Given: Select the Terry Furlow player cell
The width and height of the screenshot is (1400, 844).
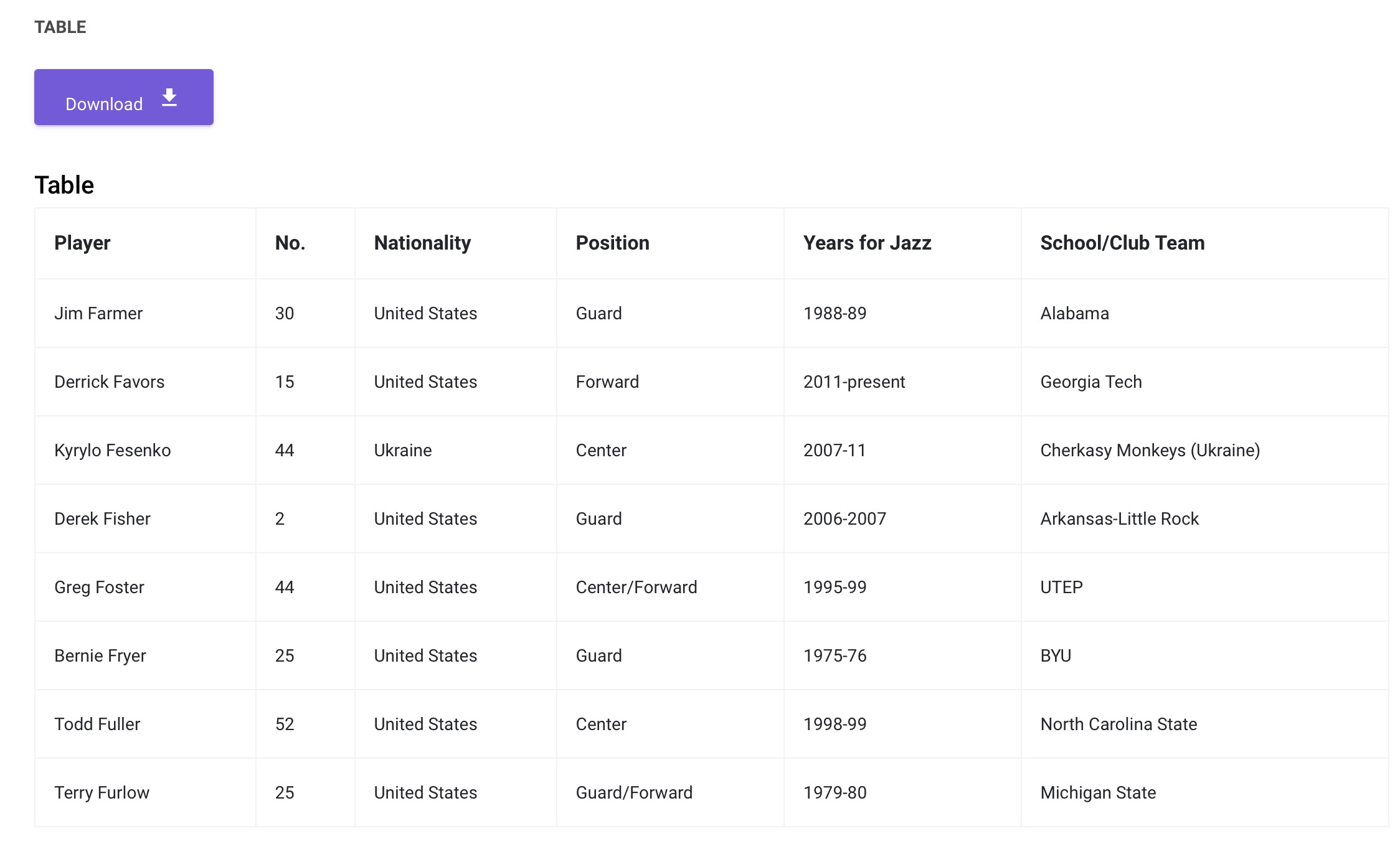Looking at the screenshot, I should (145, 792).
